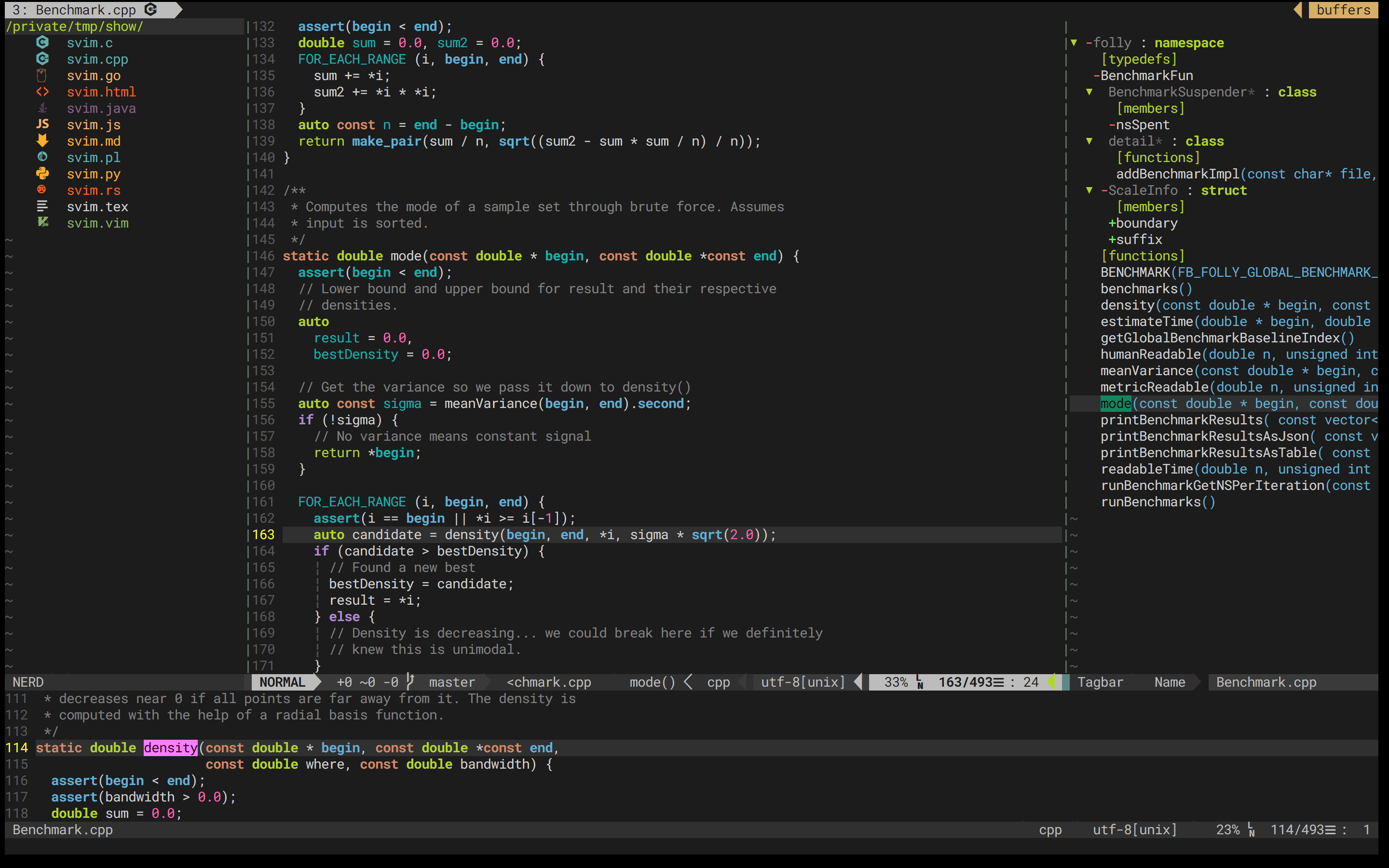The height and width of the screenshot is (868, 1389).
Task: Open svim.cpp in the file tree
Action: [x=97, y=59]
